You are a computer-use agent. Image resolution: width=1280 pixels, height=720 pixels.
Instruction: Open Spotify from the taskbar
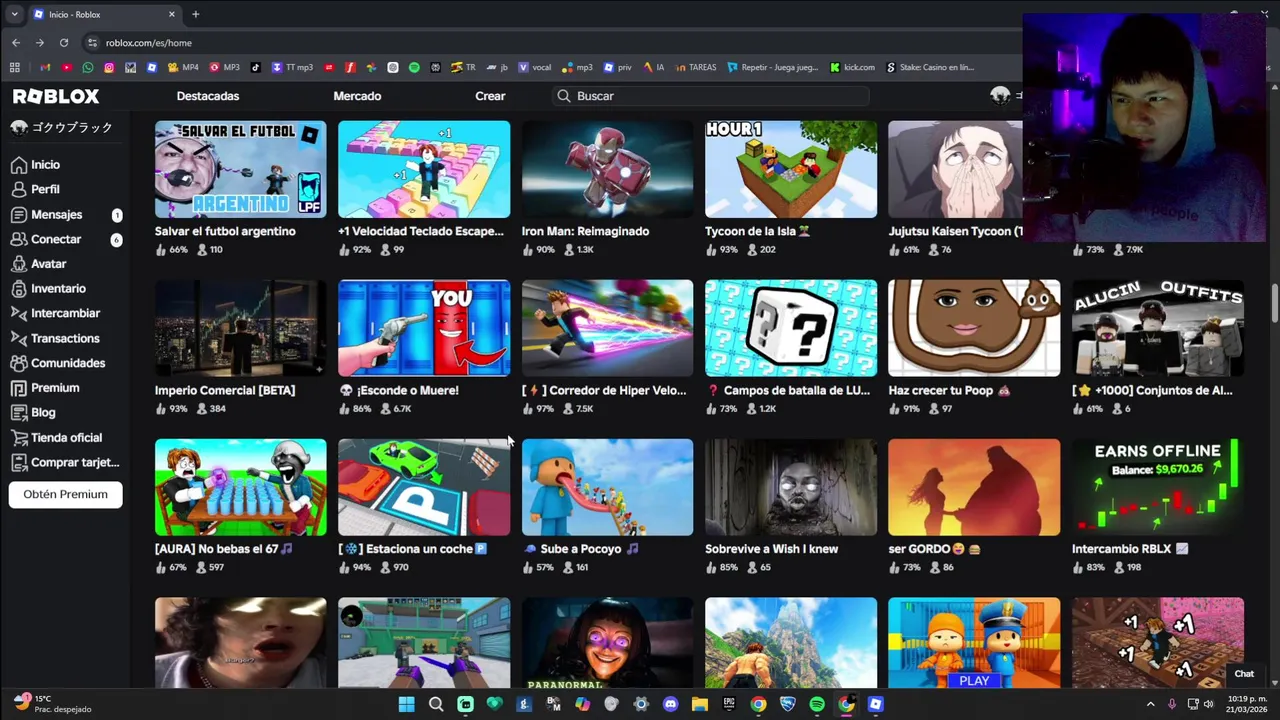tap(817, 704)
